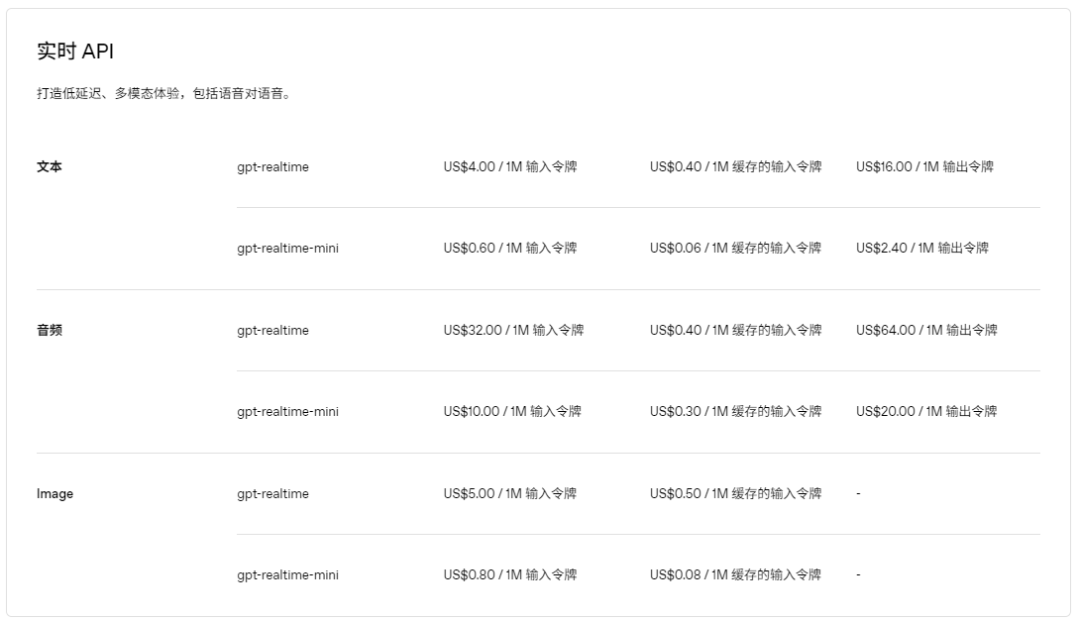Click the US$64.00 / 1M output price
The height and width of the screenshot is (619, 1080).
pos(926,330)
